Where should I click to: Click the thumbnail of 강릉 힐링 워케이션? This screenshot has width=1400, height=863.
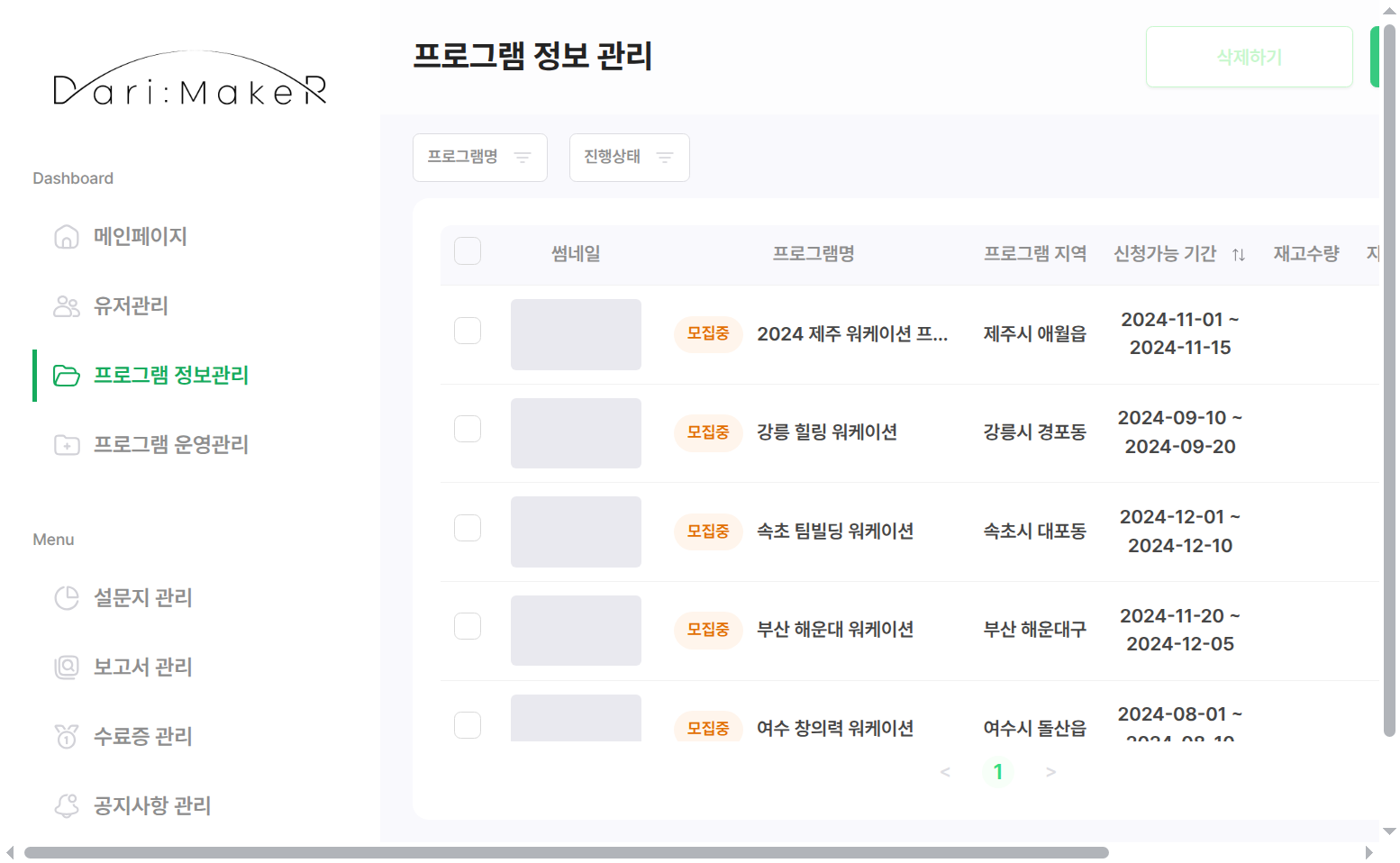coord(576,433)
